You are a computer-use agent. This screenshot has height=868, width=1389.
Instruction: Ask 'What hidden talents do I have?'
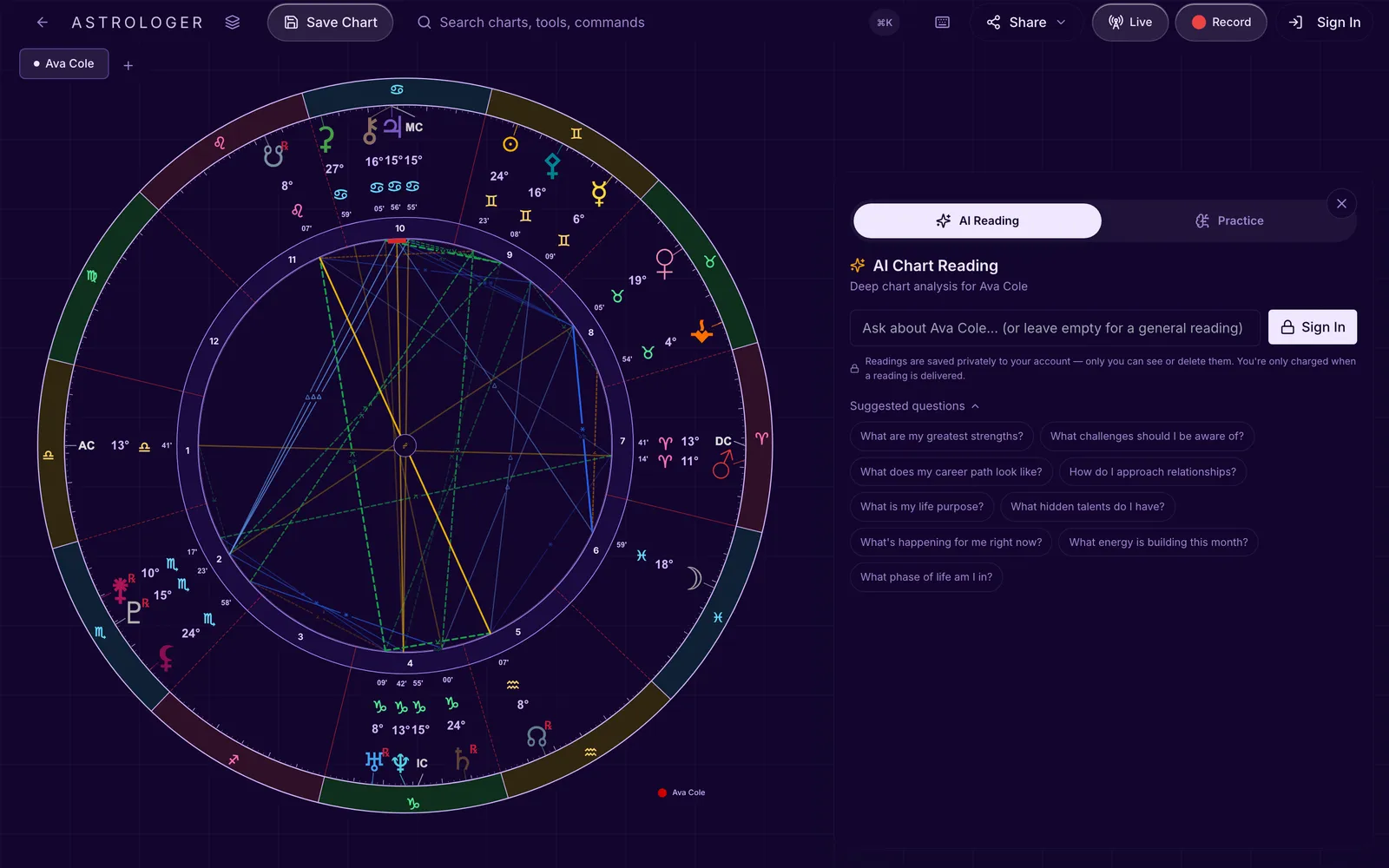[1088, 507]
